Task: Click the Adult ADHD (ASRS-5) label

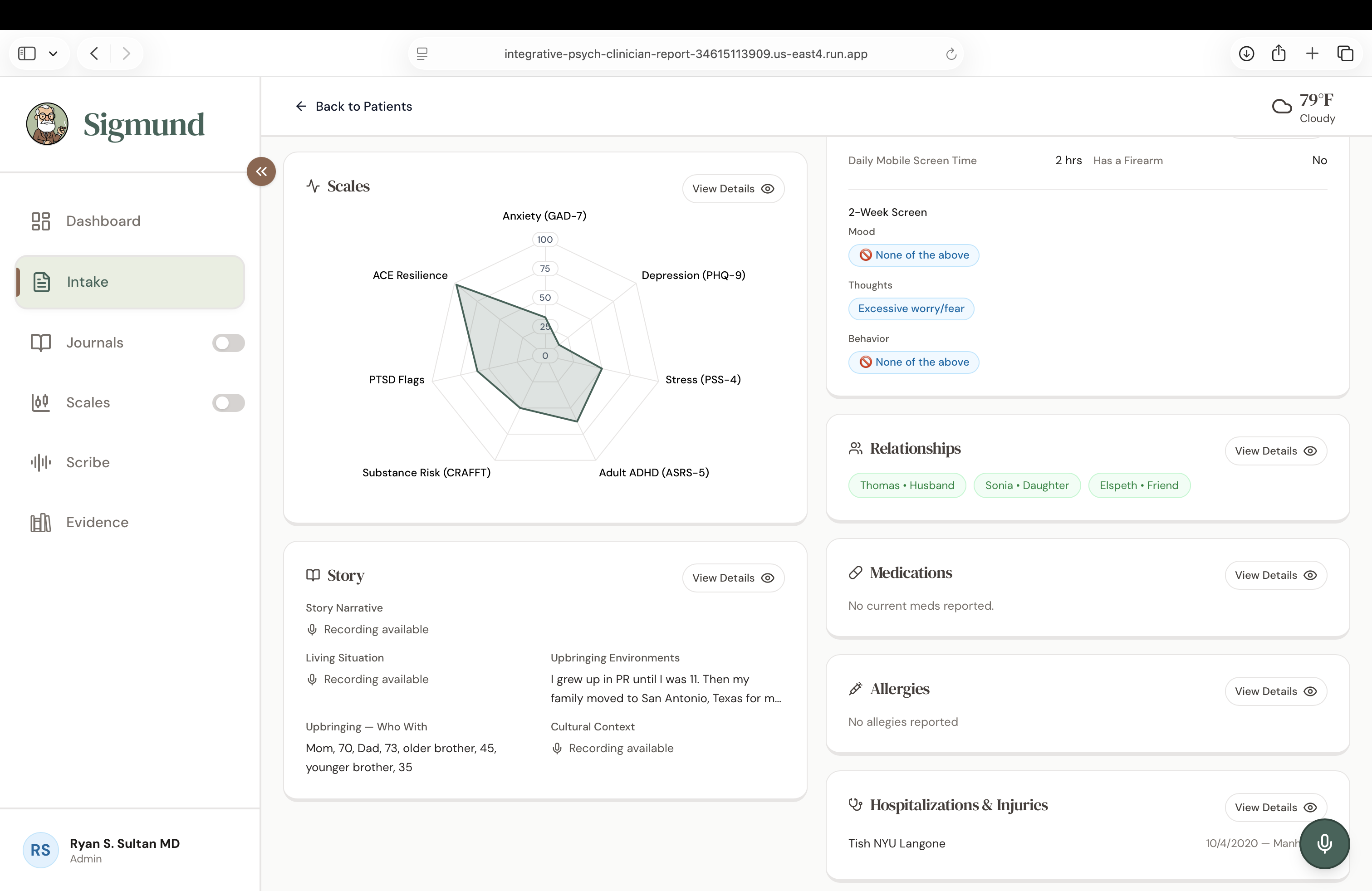Action: pyautogui.click(x=654, y=473)
